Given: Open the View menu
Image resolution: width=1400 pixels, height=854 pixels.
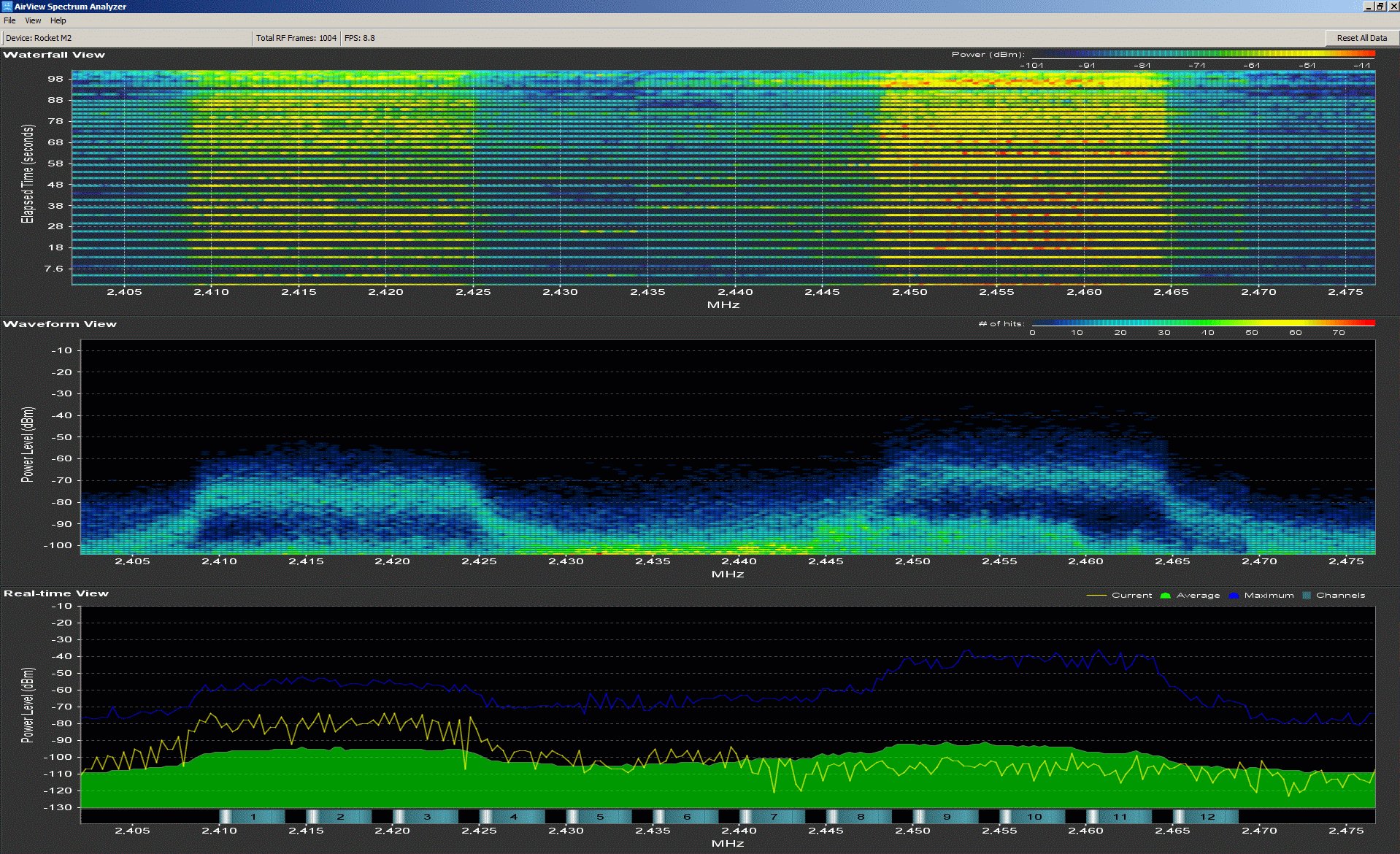Looking at the screenshot, I should pos(33,20).
